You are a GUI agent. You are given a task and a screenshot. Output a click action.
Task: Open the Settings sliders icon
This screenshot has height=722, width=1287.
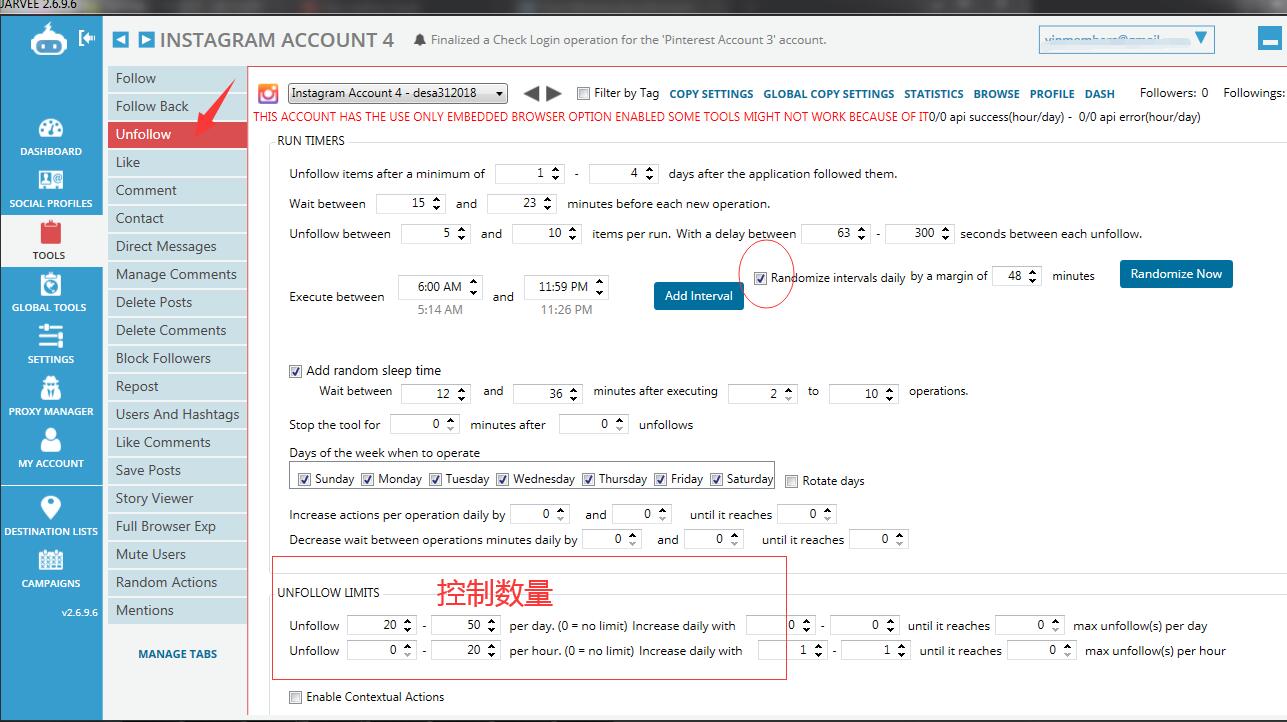pos(50,338)
